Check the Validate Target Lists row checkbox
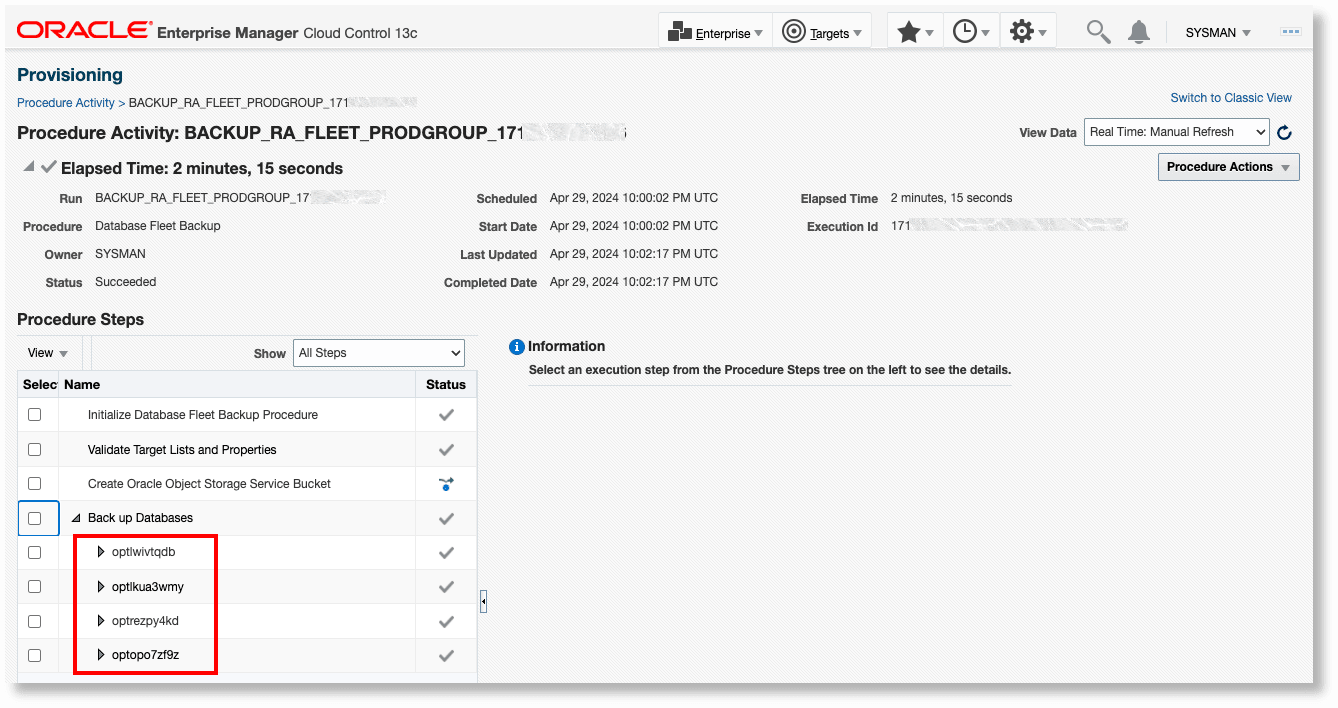This screenshot has width=1338, height=708. pos(35,449)
